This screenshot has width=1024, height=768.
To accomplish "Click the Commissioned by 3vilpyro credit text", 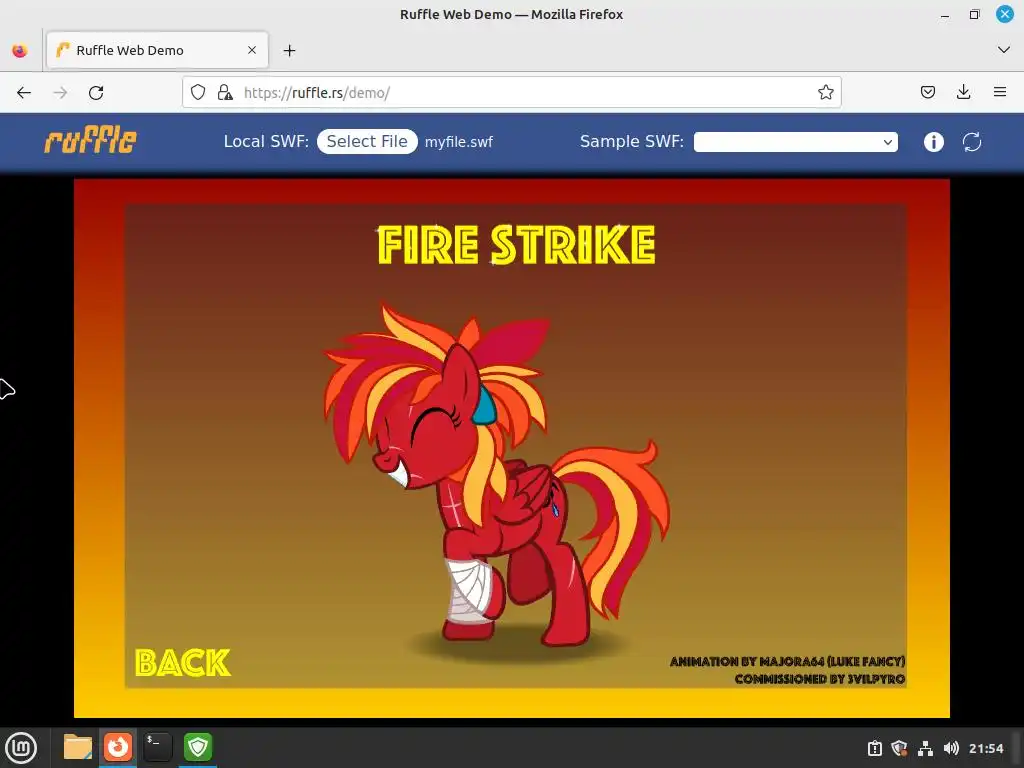I will (820, 679).
